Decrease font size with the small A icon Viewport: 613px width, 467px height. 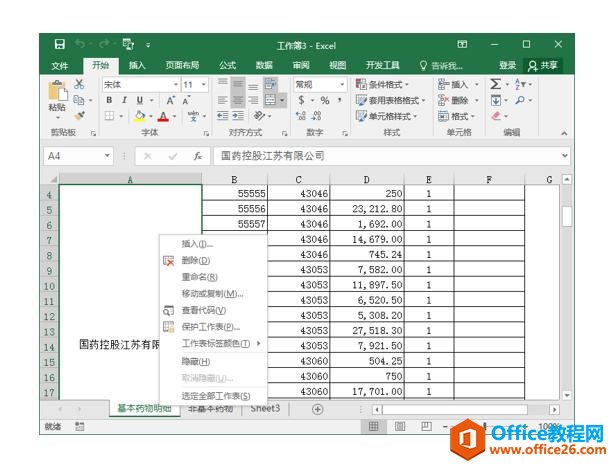tap(186, 100)
